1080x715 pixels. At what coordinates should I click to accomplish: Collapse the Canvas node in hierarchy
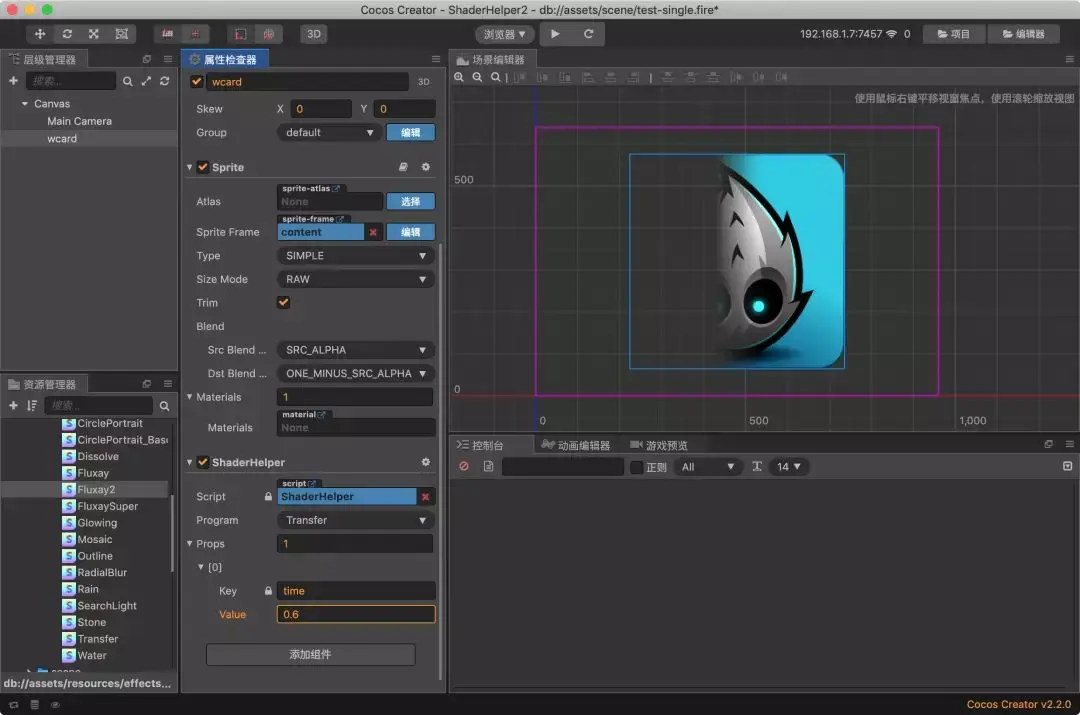(25, 104)
